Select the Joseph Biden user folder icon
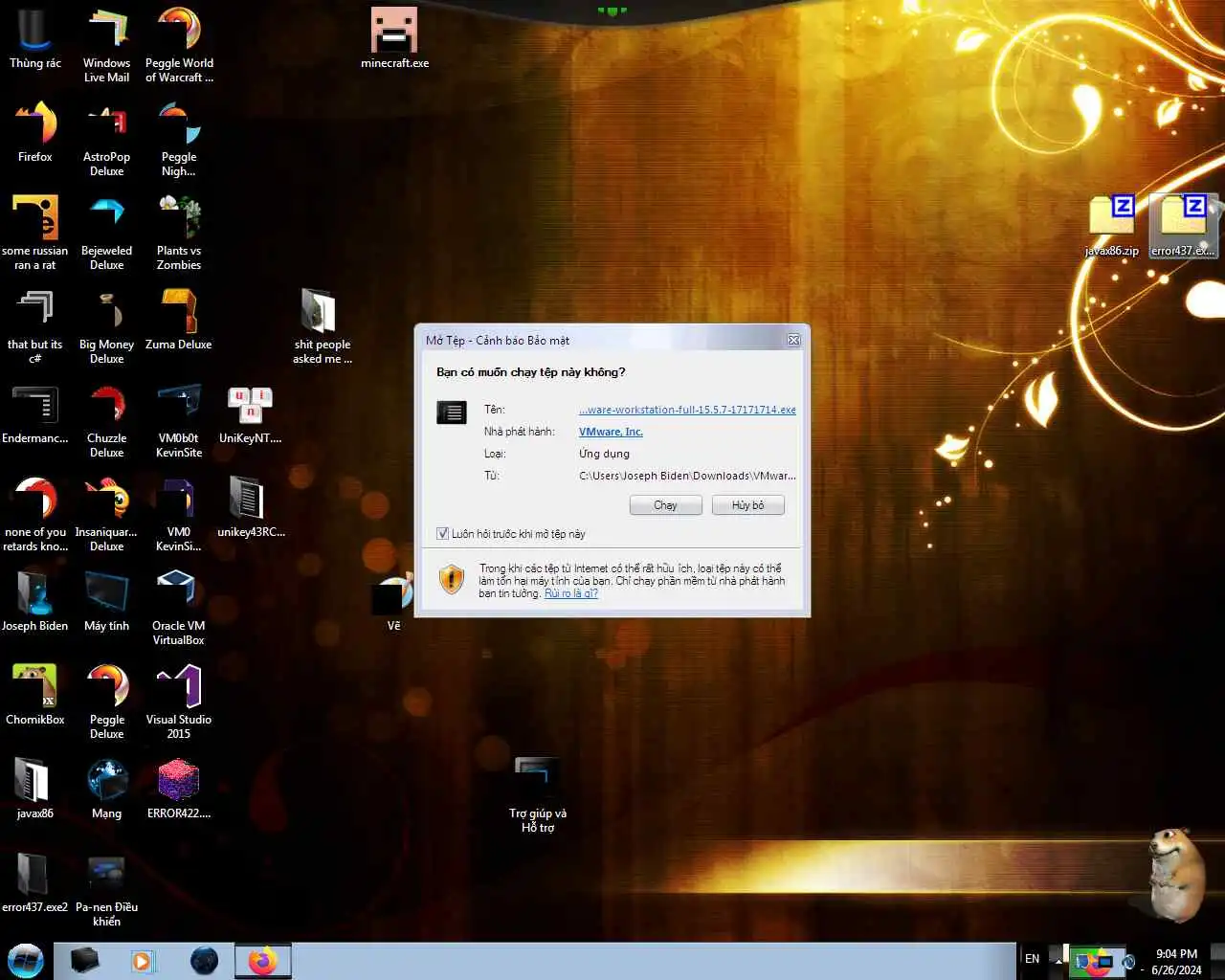This screenshot has width=1225, height=980. point(35,602)
